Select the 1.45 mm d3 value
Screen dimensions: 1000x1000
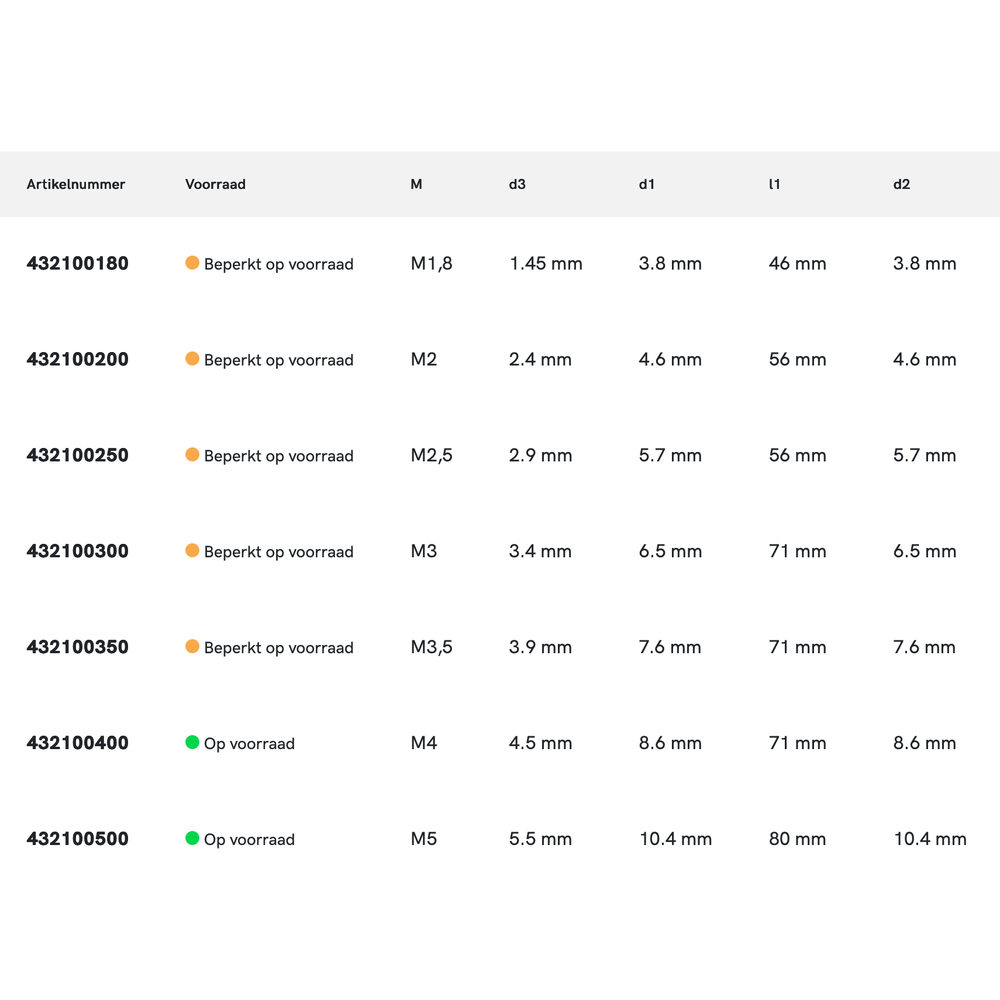(x=545, y=264)
